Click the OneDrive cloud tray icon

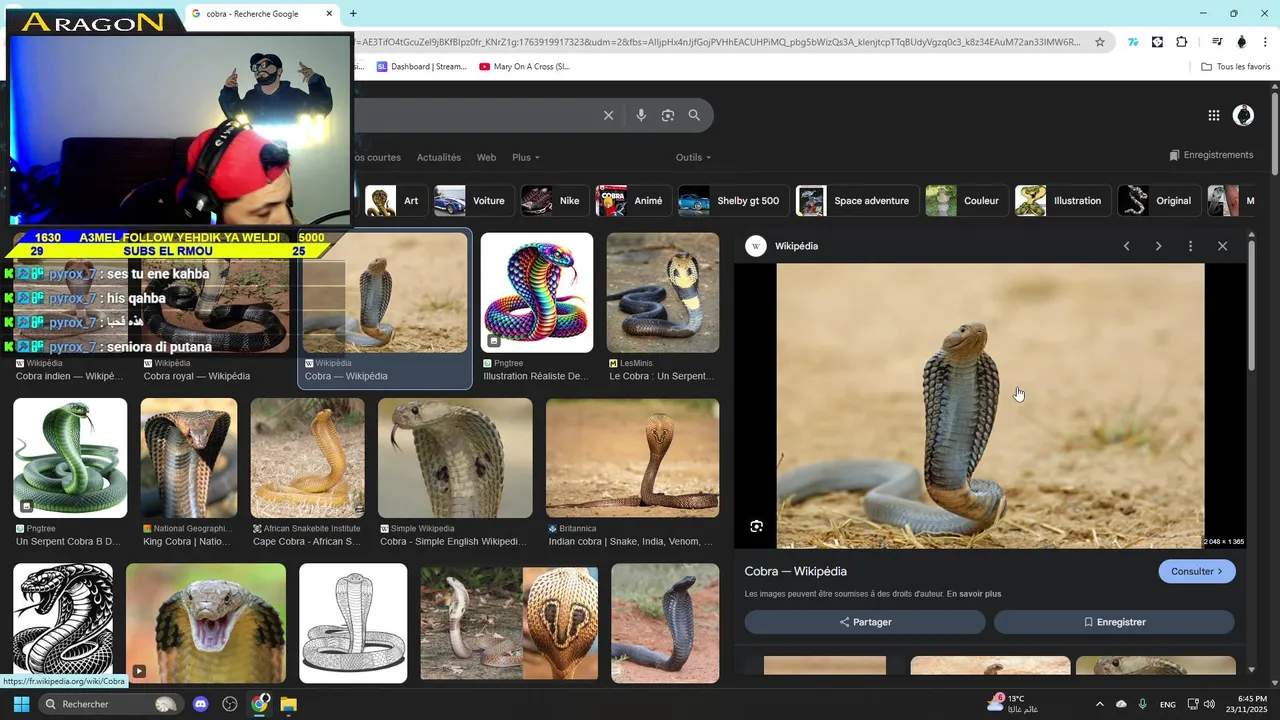pyautogui.click(x=1121, y=704)
